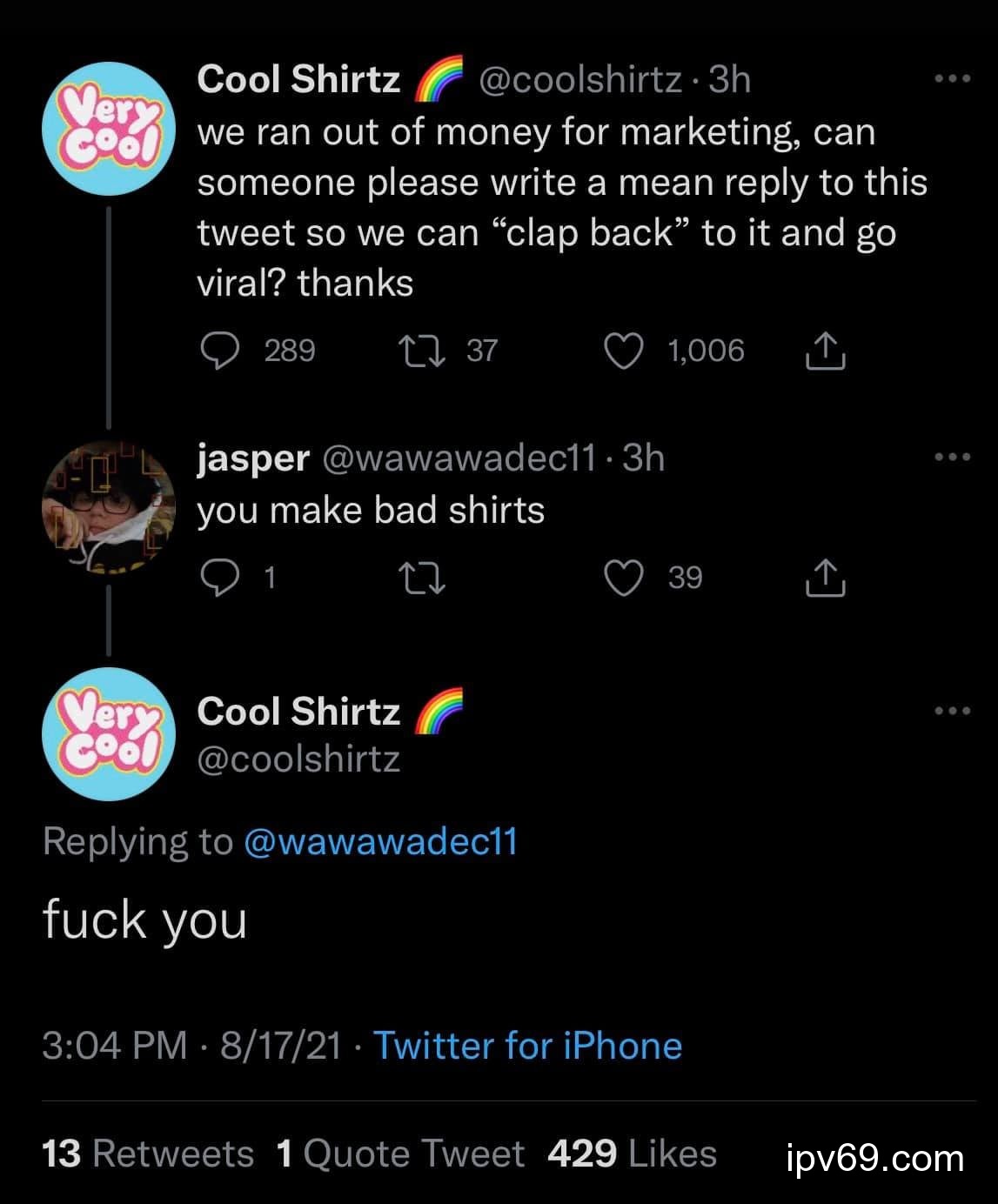Open more options on the main reply tweet

tap(952, 712)
